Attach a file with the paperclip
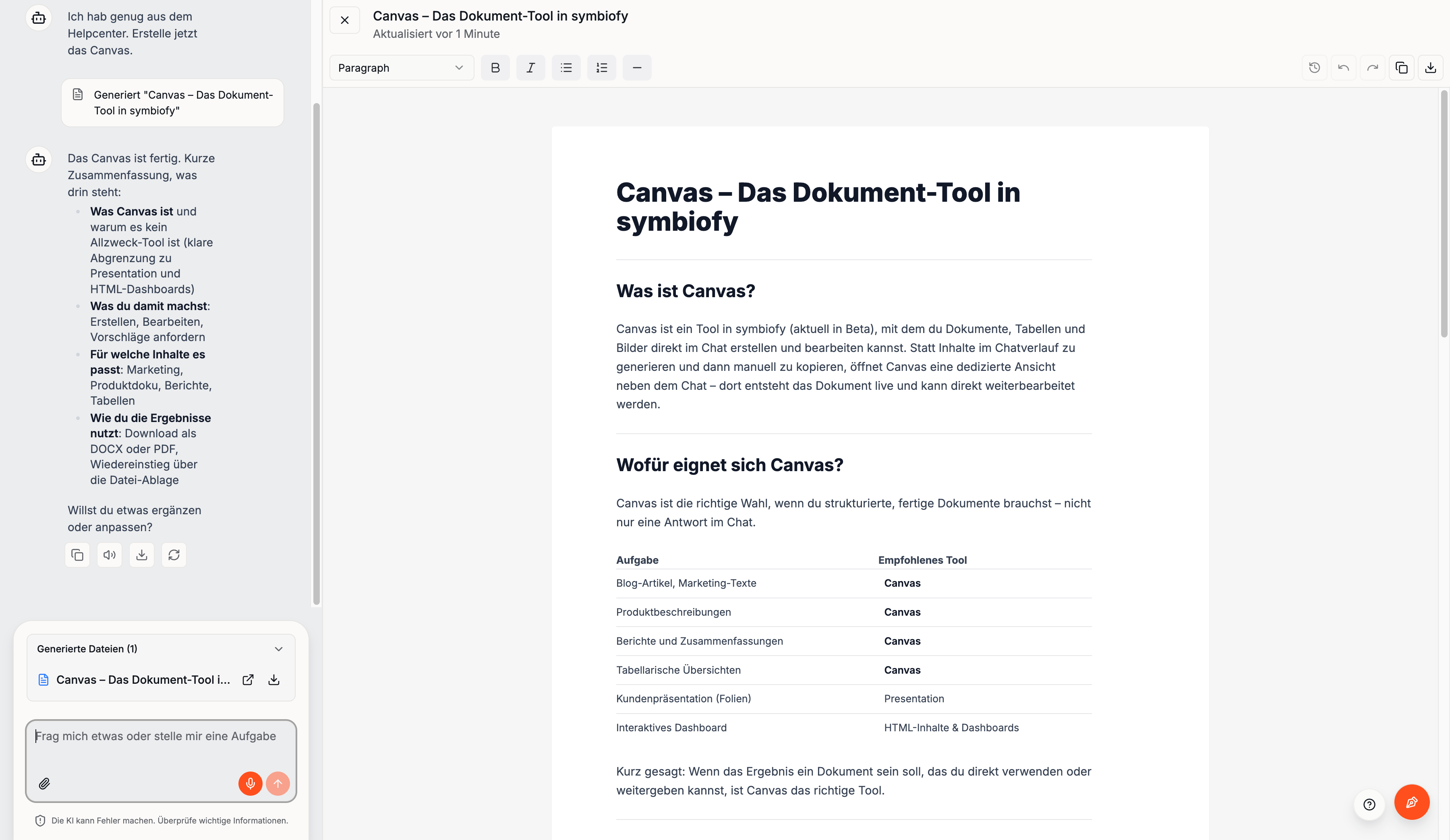 coord(44,784)
